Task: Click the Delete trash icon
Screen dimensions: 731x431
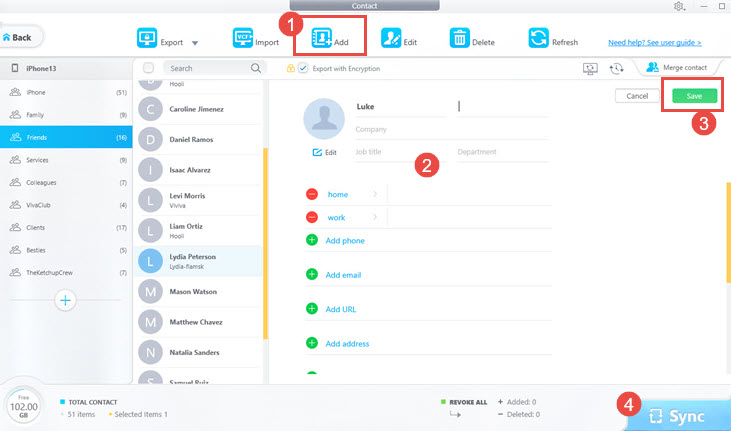Action: coord(459,38)
